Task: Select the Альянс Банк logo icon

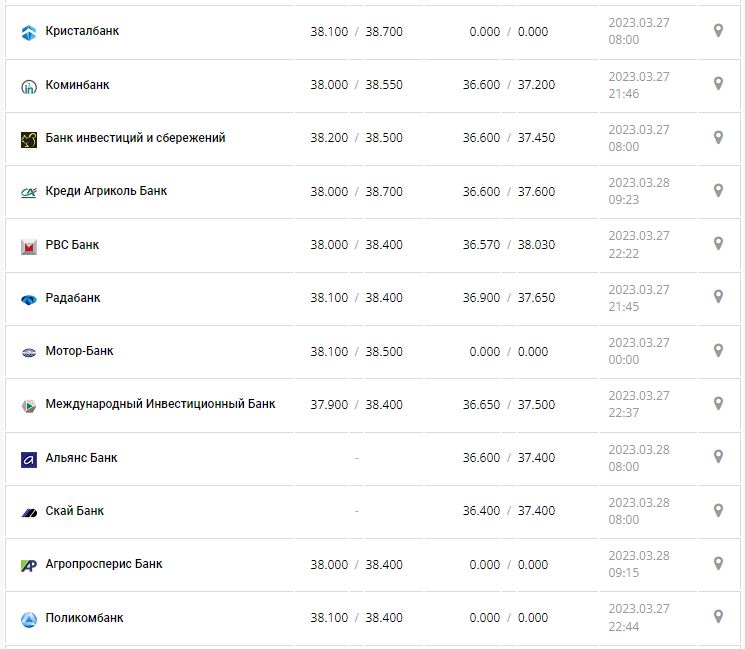Action: [28, 459]
